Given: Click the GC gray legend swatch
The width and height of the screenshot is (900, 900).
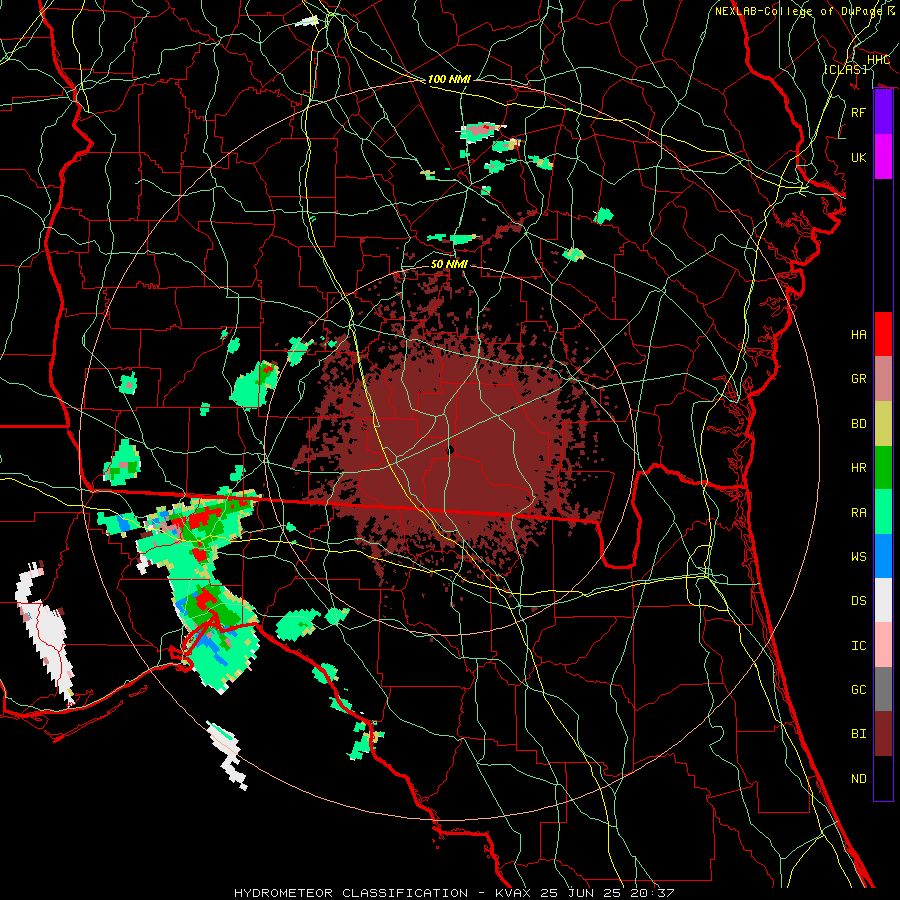Looking at the screenshot, I should [883, 689].
